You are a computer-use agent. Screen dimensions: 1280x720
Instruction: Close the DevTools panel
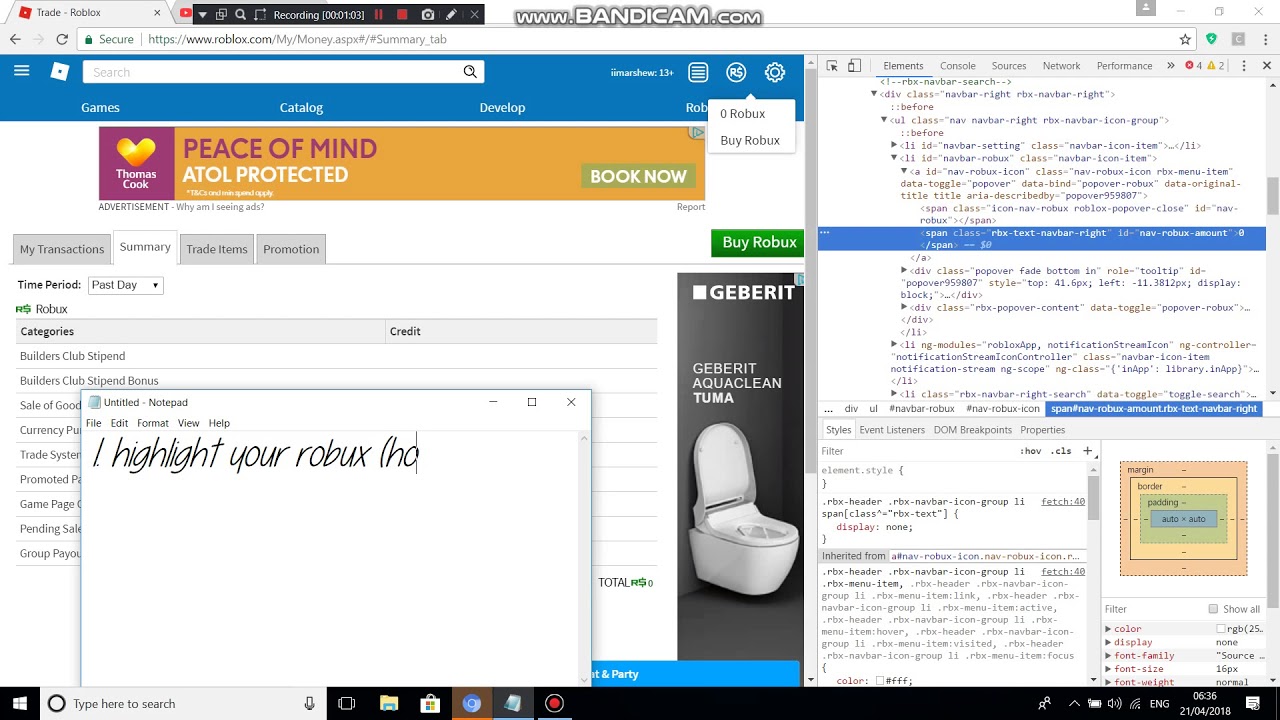(x=1266, y=65)
